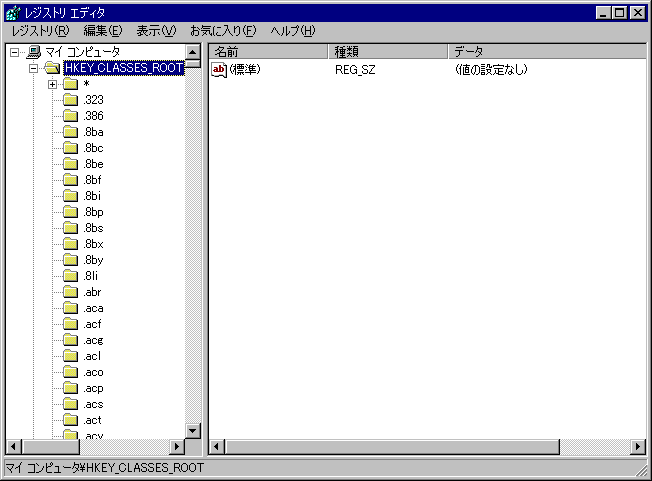
Task: Click the My Computer icon in tree
Action: click(x=34, y=52)
